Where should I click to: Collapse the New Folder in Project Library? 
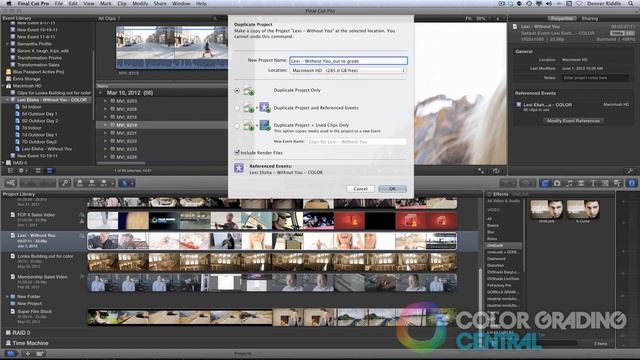pos(7,296)
